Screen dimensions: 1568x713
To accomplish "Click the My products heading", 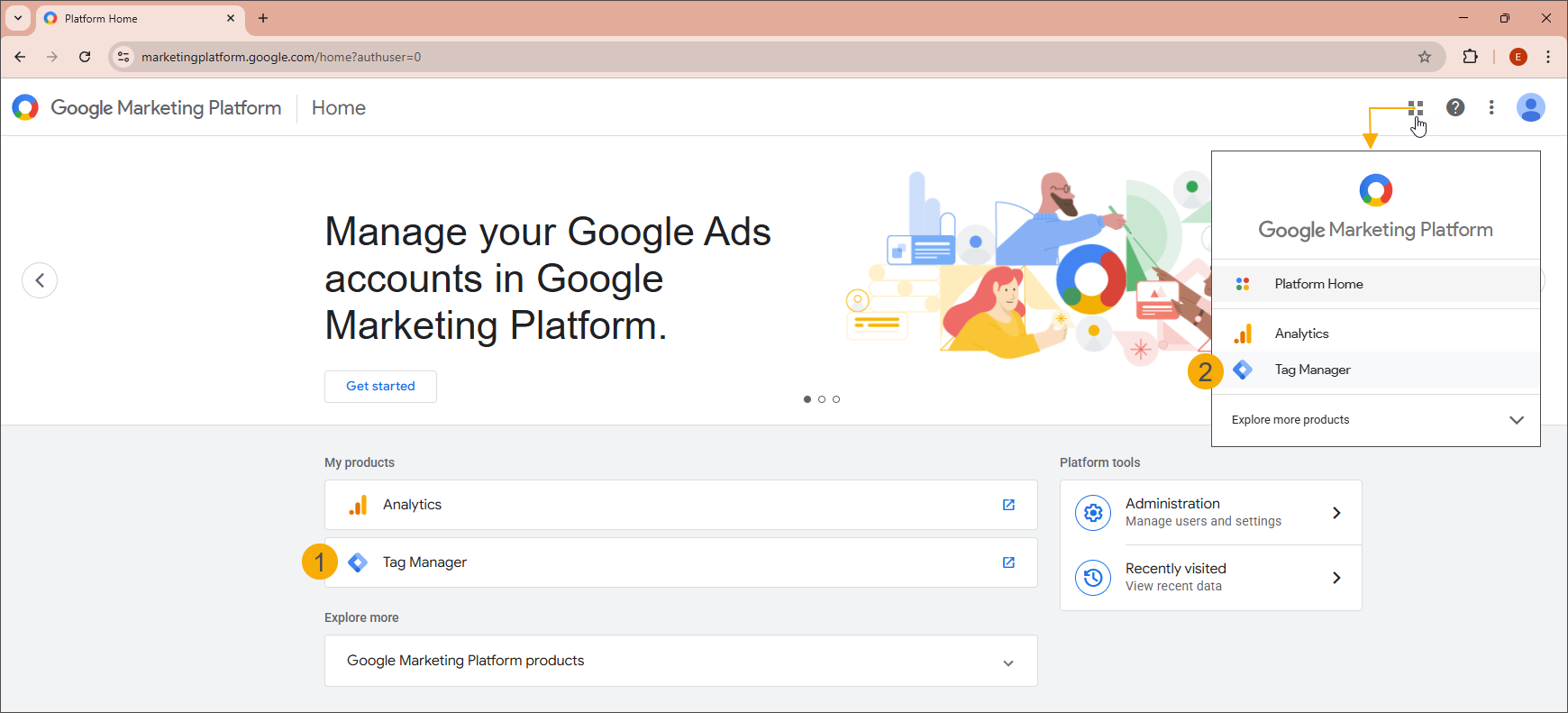I will point(360,462).
